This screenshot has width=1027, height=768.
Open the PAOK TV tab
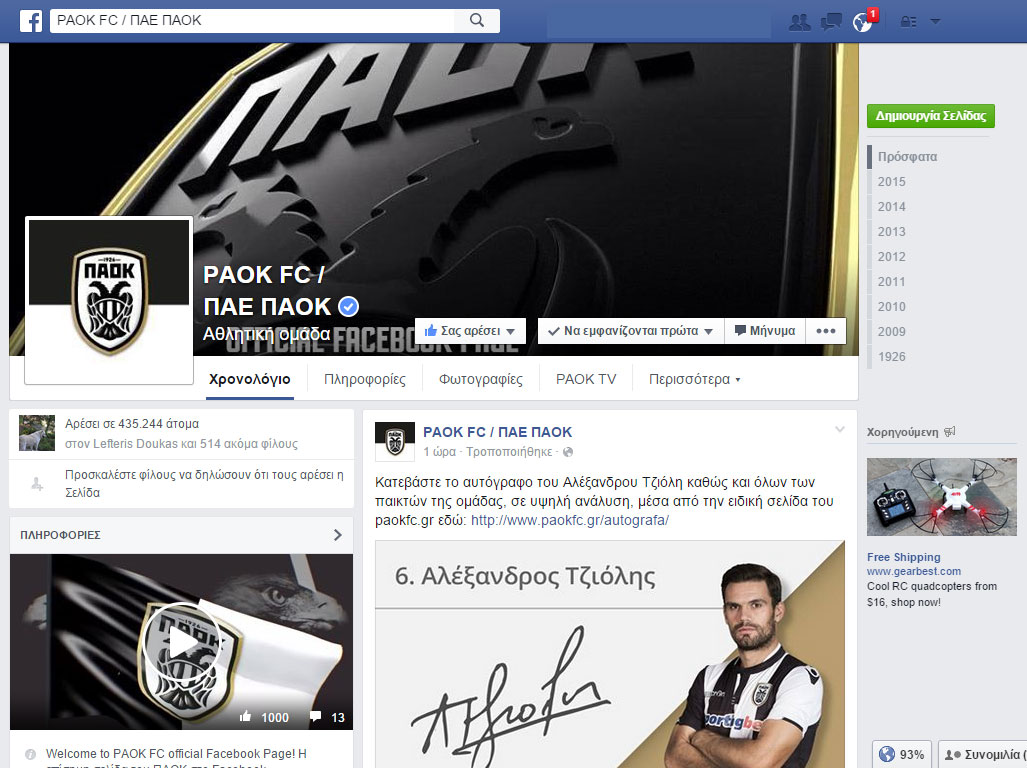pos(586,379)
